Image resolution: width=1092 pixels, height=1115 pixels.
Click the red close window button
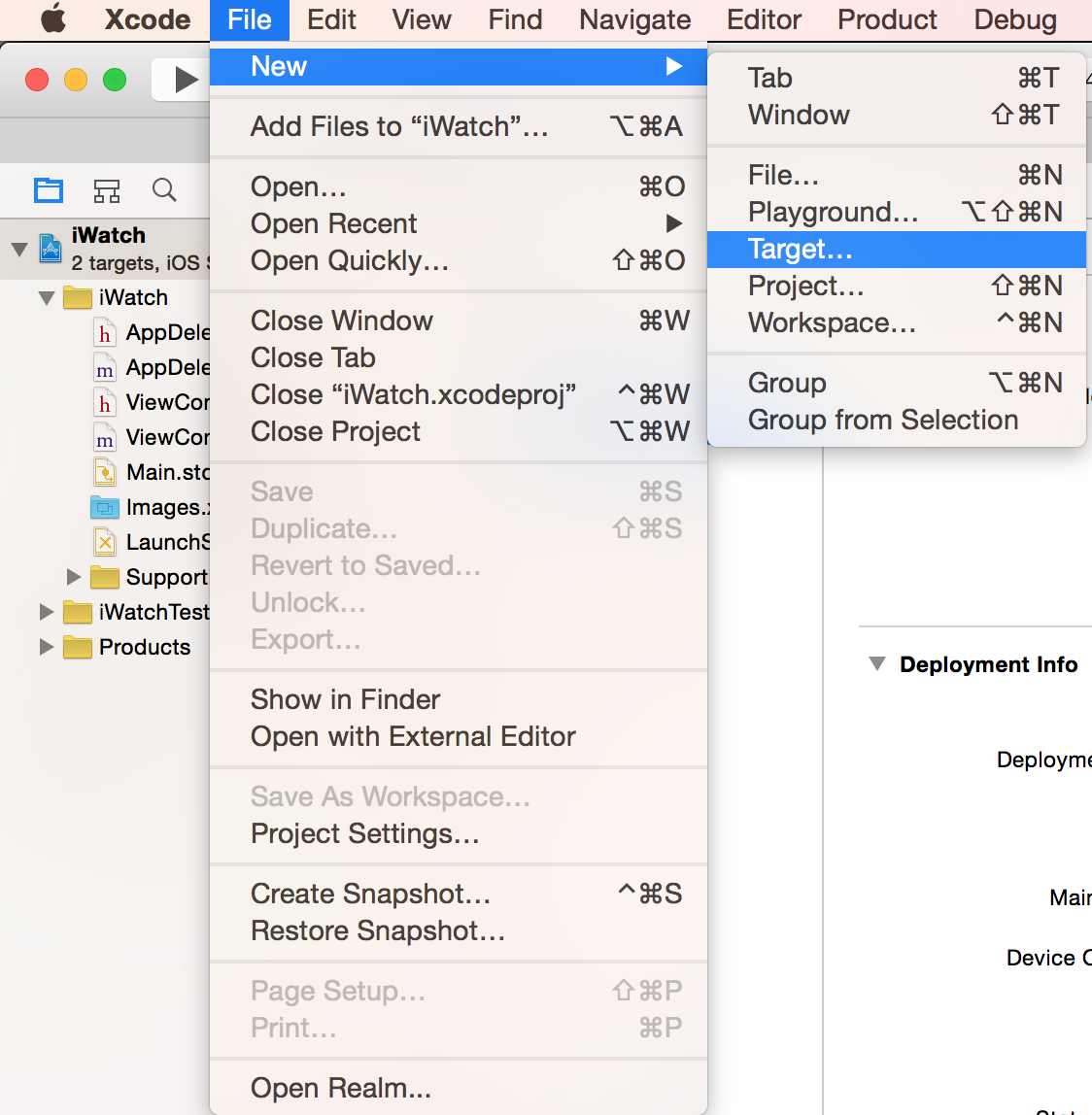coord(37,80)
